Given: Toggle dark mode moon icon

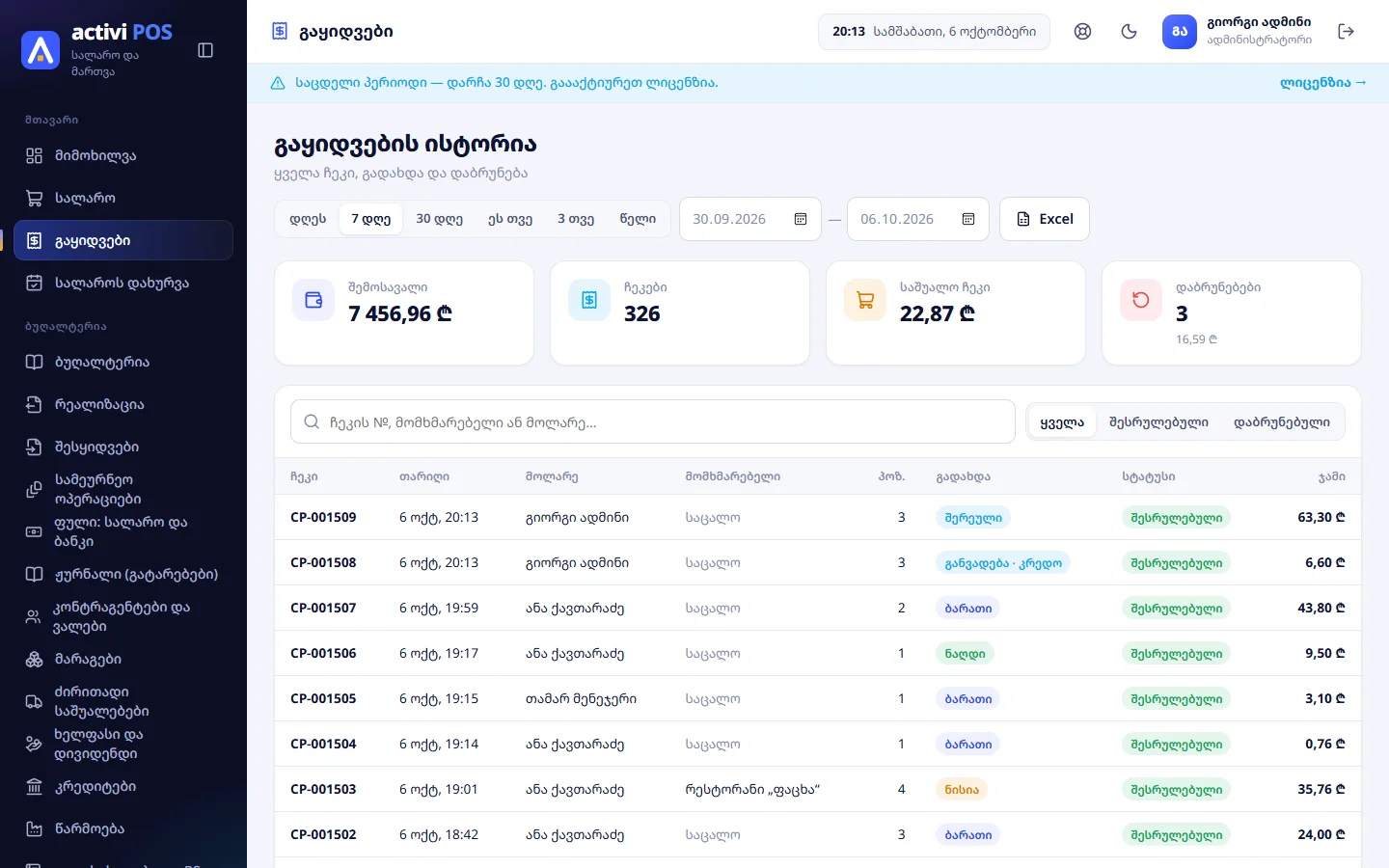Looking at the screenshot, I should pos(1130,32).
